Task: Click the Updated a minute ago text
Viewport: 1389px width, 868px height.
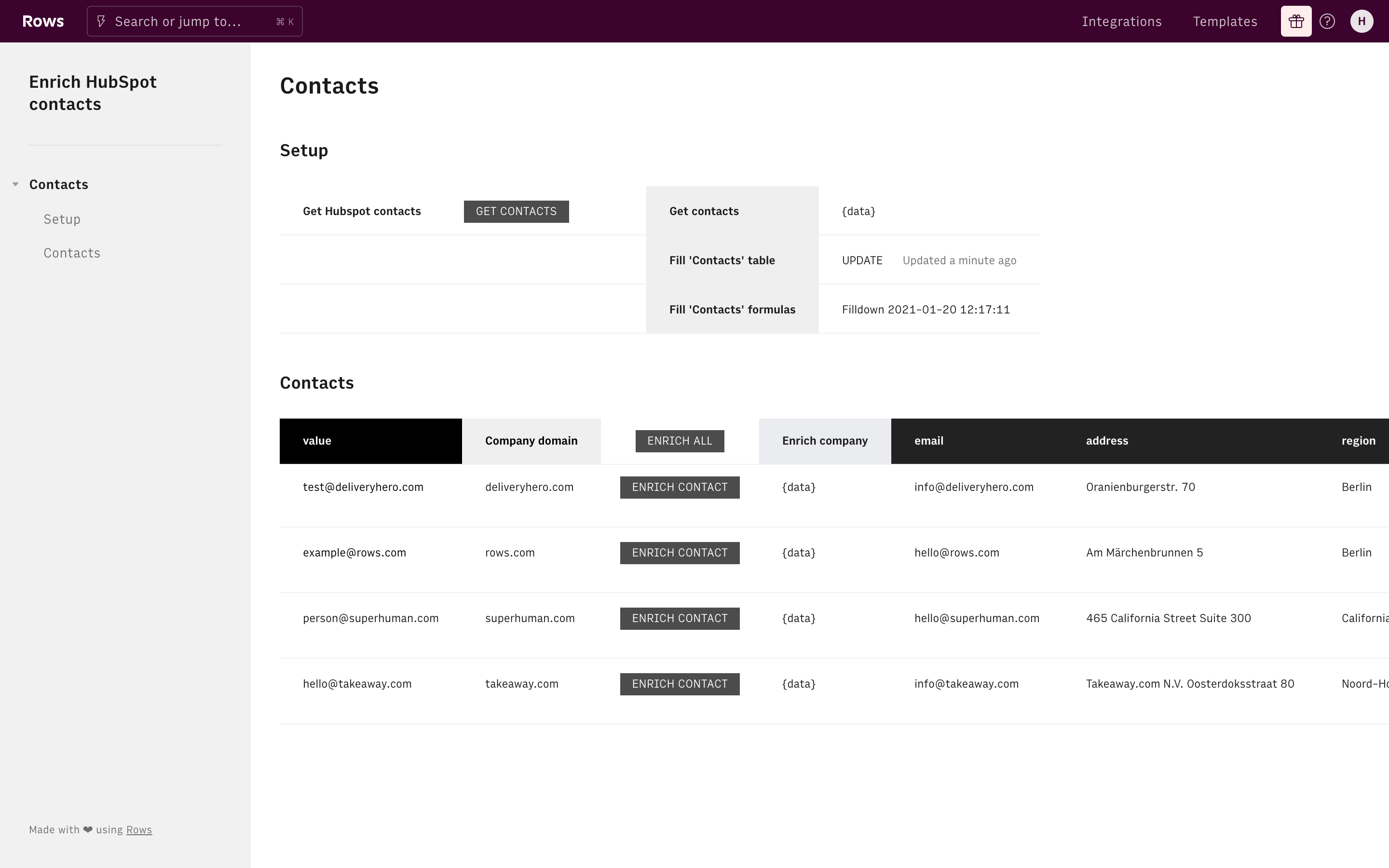Action: coord(959,260)
